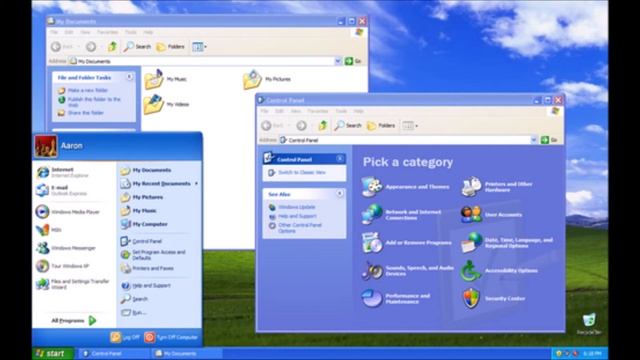Expand address bar dropdown in My Documents
Image resolution: width=640 pixels, height=360 pixels.
click(x=338, y=61)
